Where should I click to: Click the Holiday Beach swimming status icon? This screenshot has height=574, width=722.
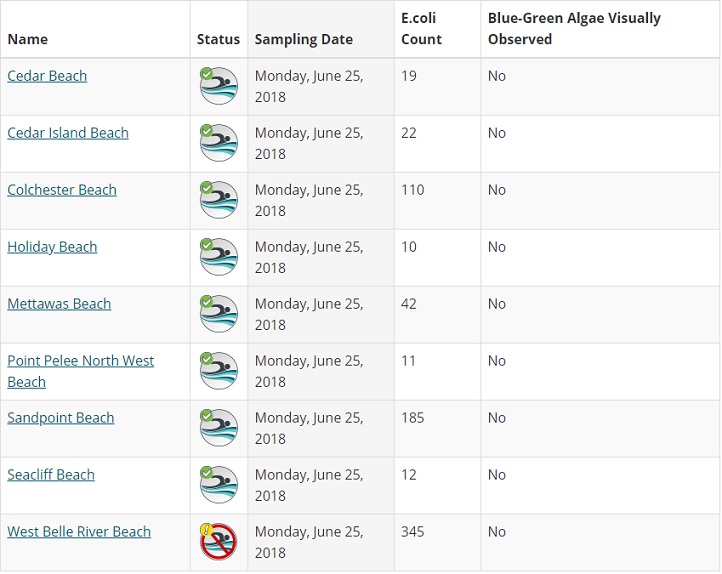[x=218, y=257]
